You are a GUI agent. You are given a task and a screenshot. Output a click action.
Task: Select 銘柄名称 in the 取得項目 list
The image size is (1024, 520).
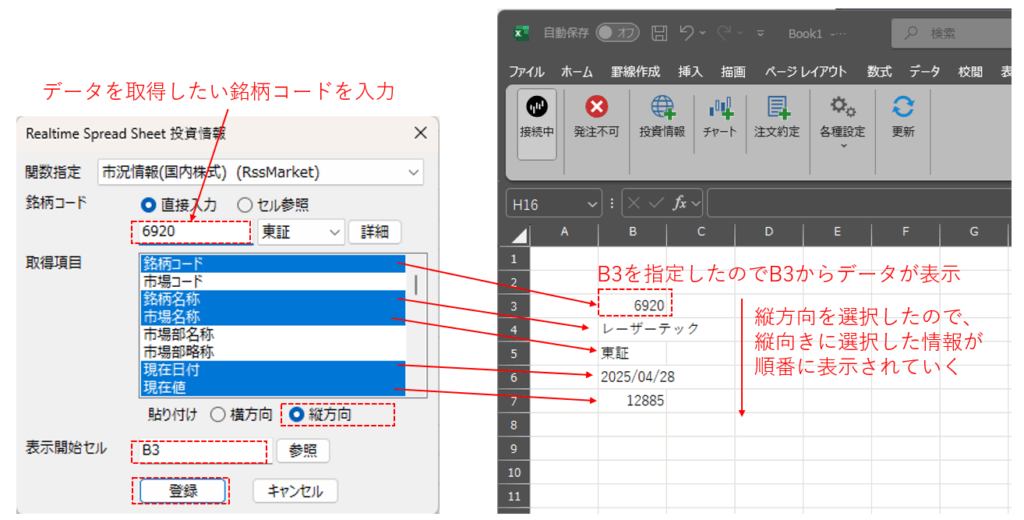273,299
